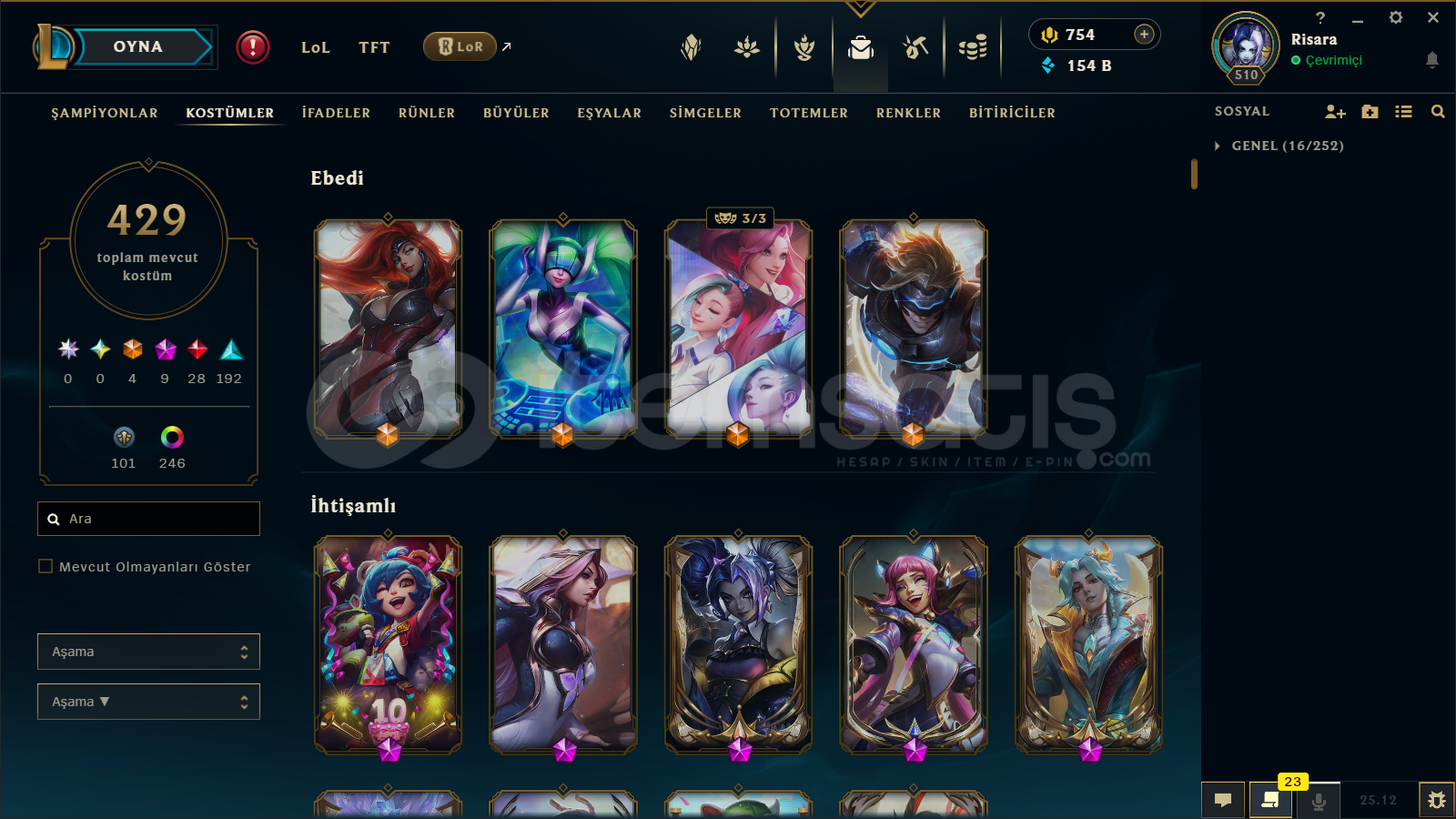Open the first Aşama dropdown

click(x=148, y=652)
